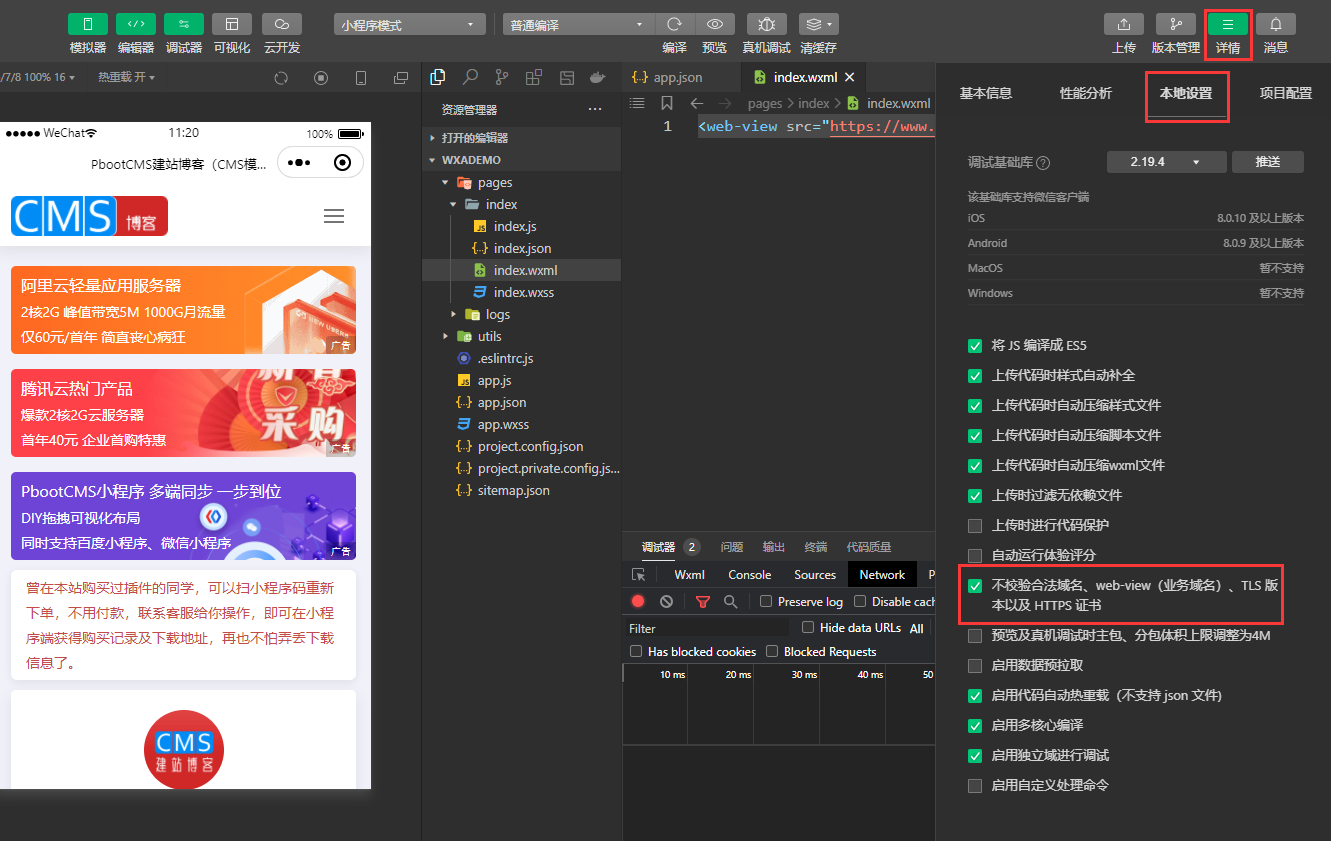Enable 上传时进行代码保护 option
The image size is (1331, 841).
pos(975,525)
